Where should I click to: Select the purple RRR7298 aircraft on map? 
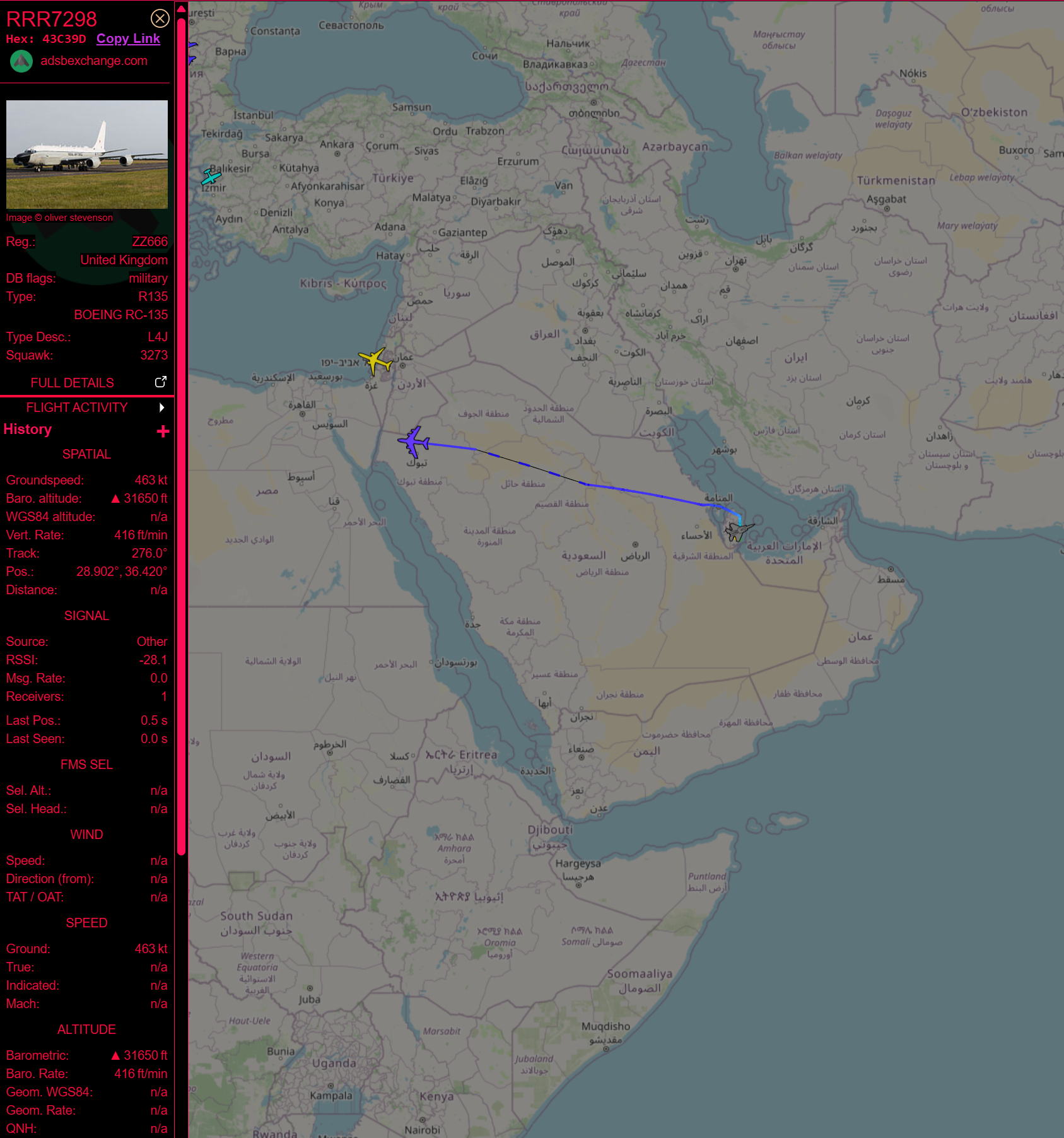414,441
